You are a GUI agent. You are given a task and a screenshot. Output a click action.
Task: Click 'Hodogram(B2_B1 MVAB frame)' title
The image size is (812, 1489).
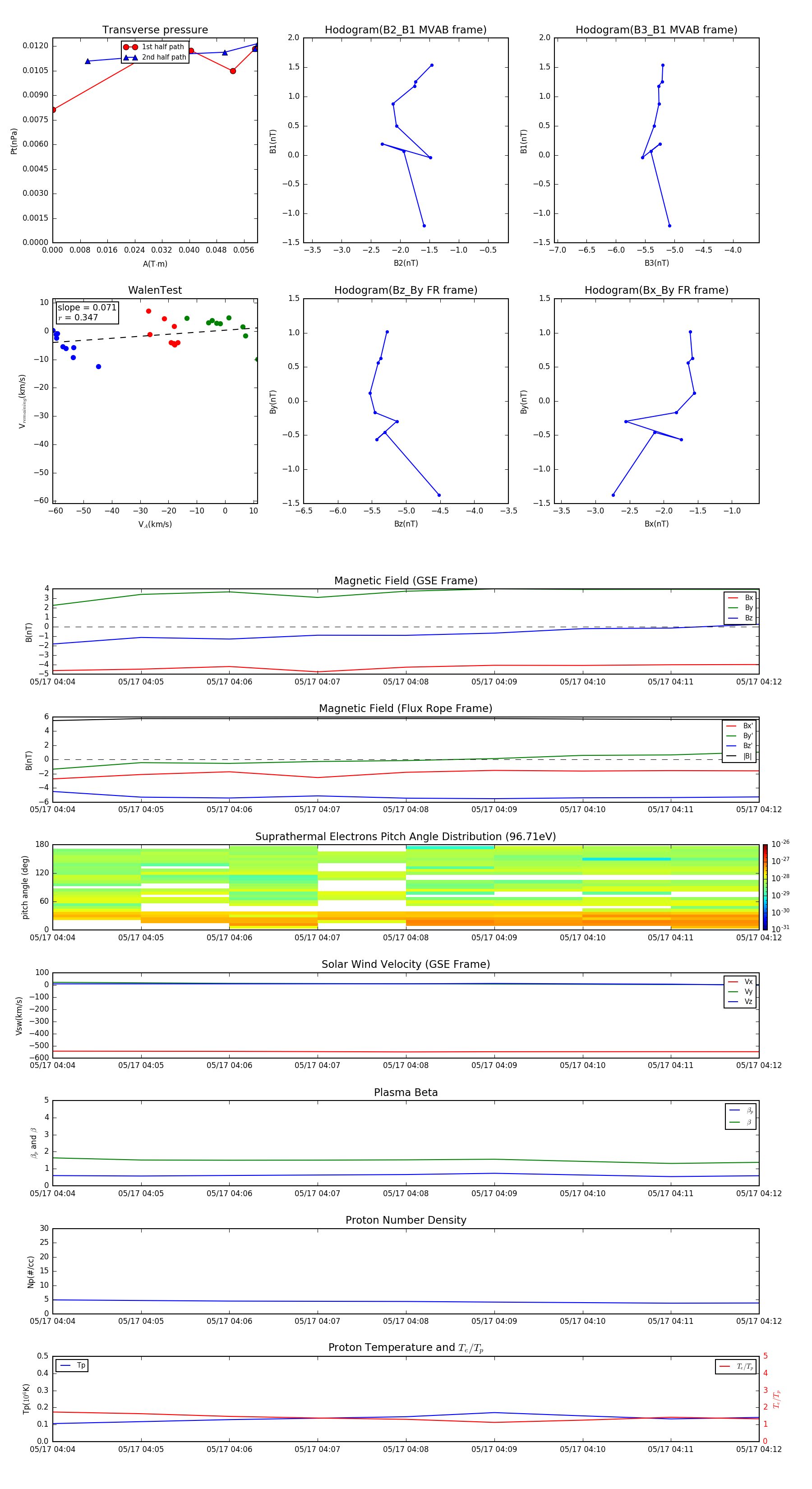point(406,30)
